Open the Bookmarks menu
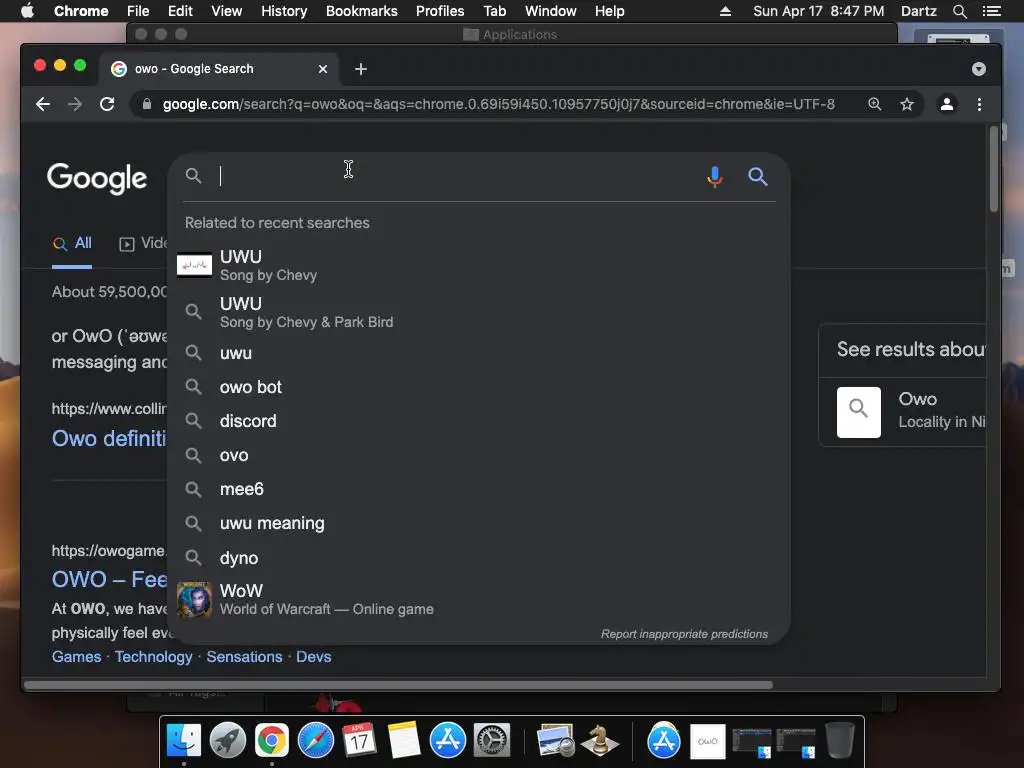The image size is (1024, 768). (362, 11)
